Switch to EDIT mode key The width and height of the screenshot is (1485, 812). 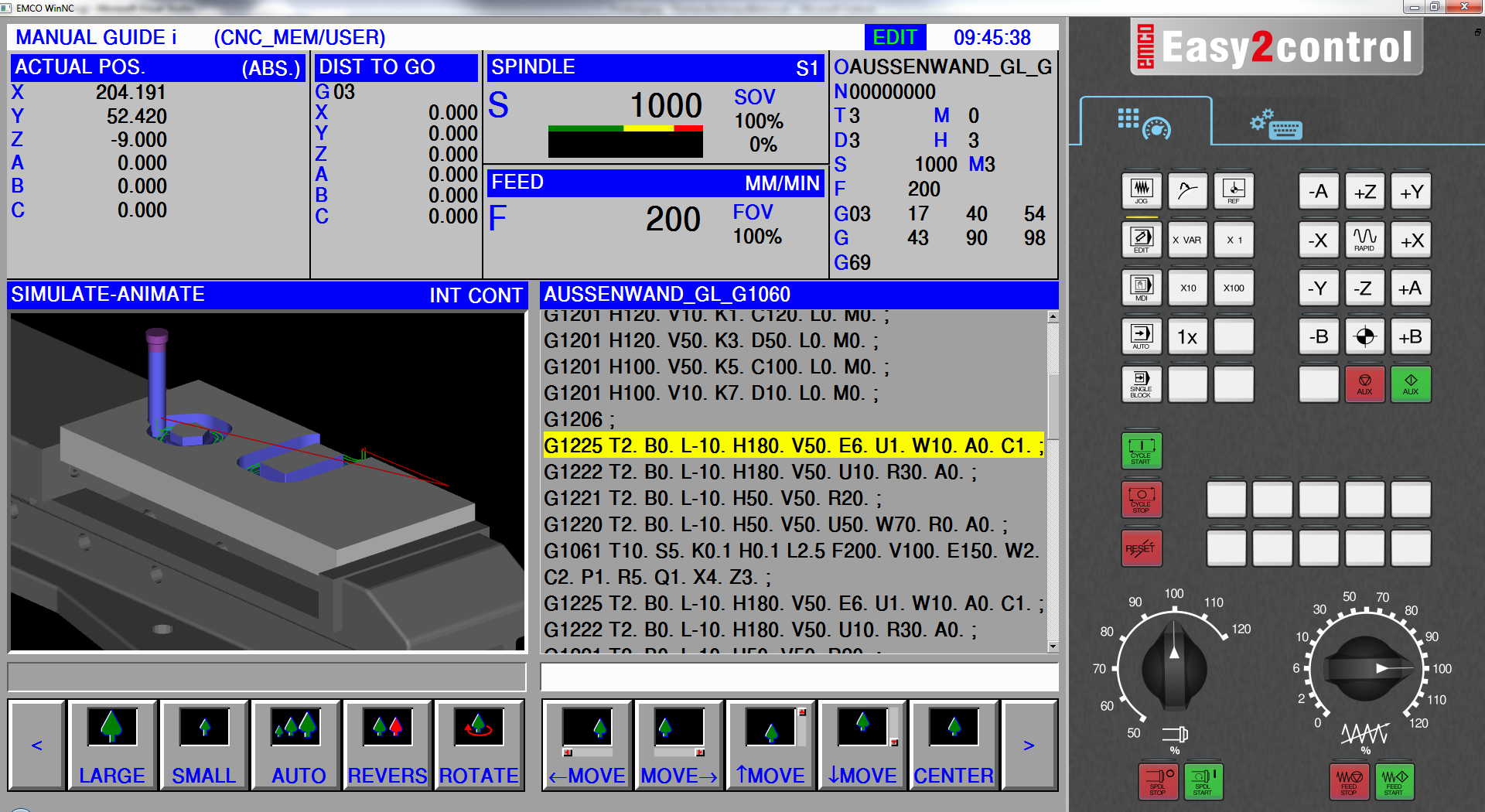1142,240
